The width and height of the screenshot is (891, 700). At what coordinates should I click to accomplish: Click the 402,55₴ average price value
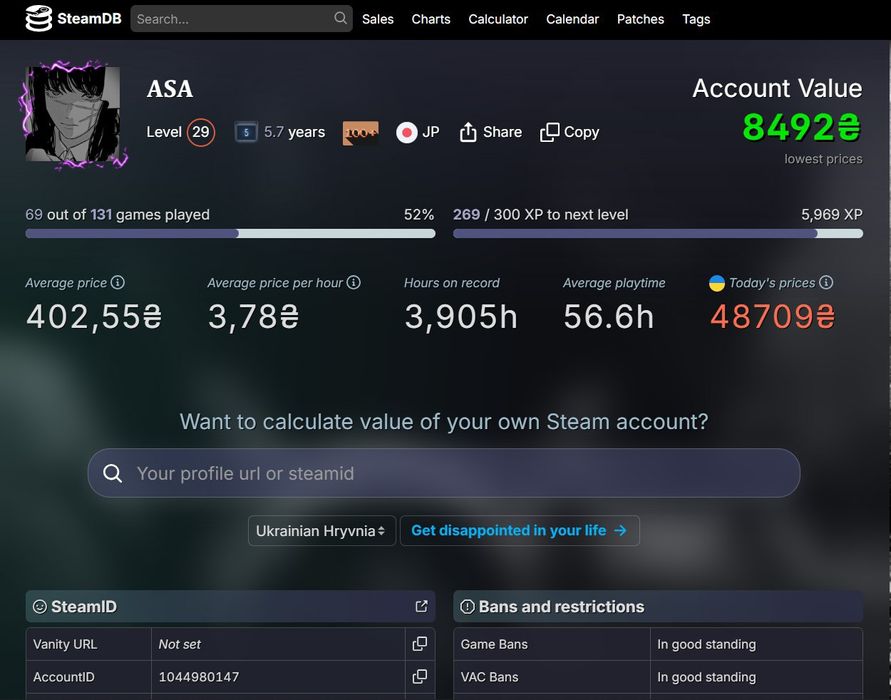click(94, 316)
